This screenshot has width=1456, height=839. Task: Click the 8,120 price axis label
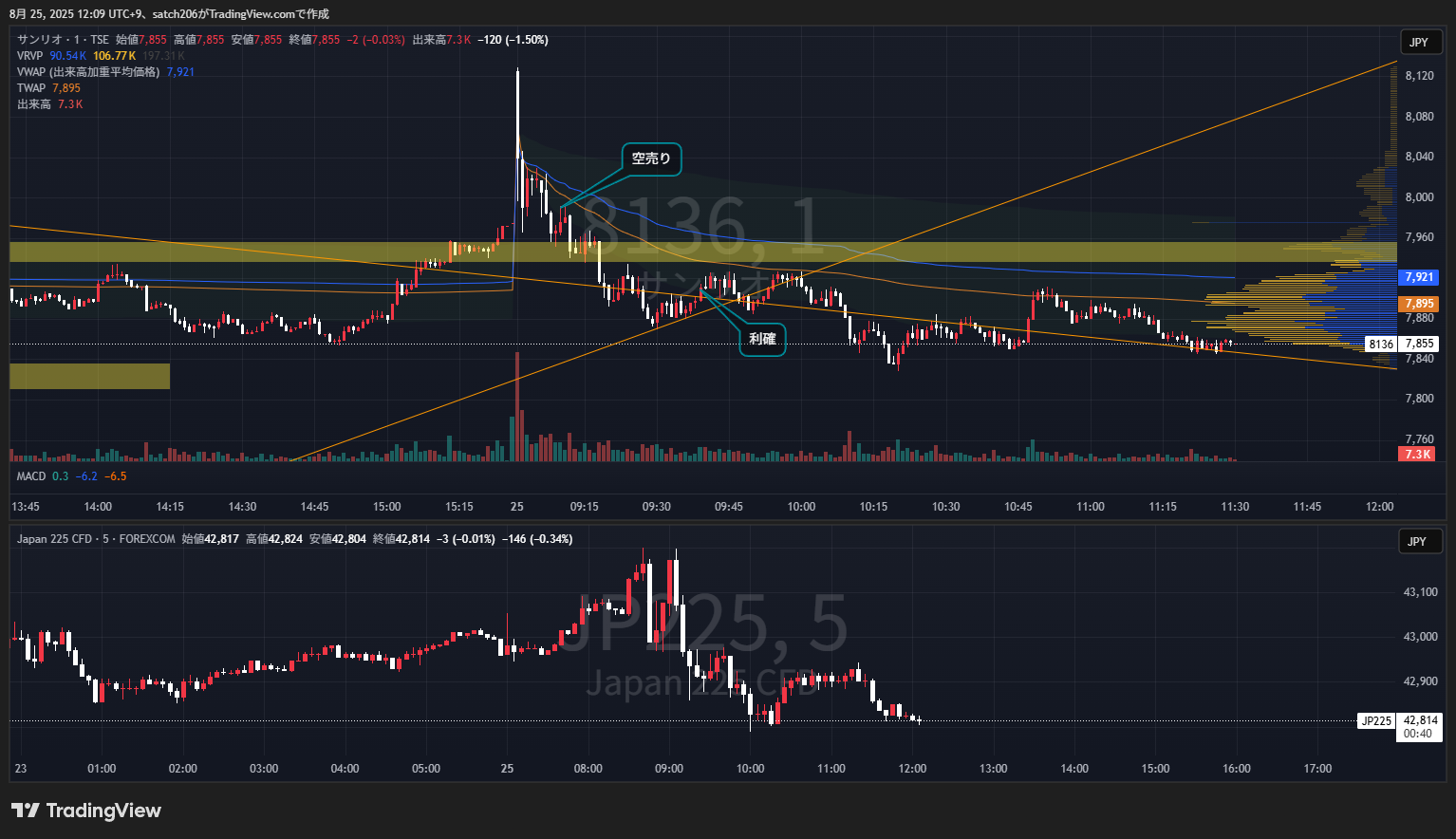(x=1420, y=76)
